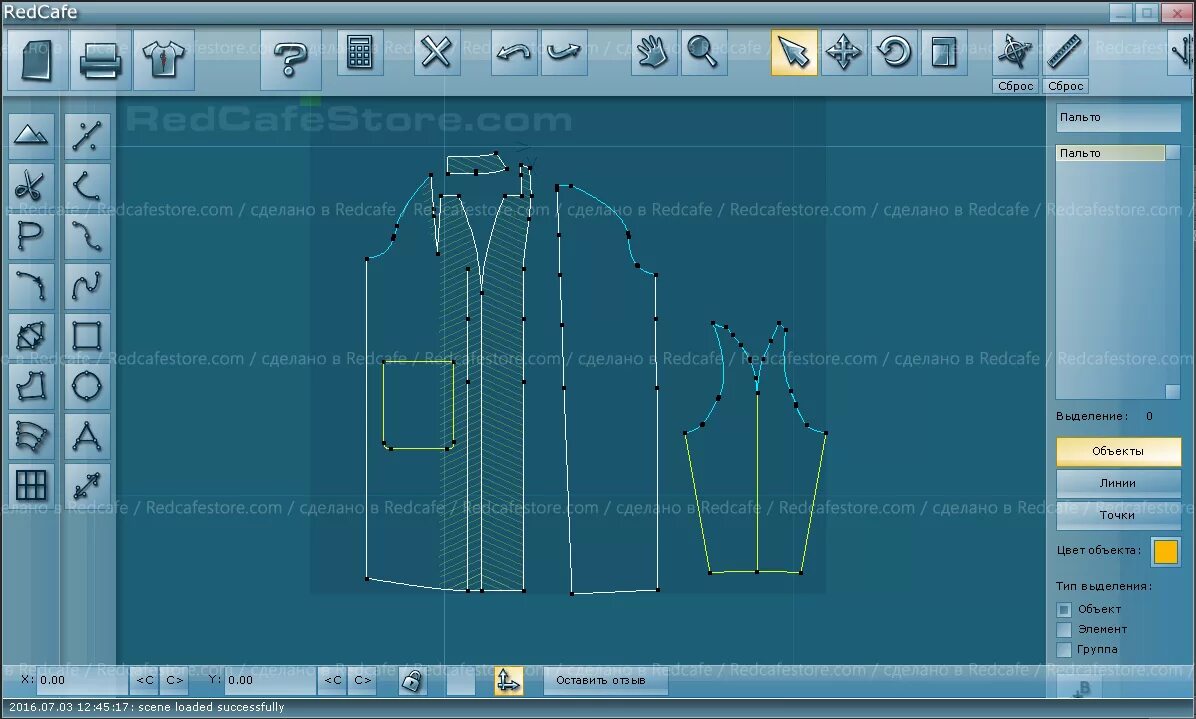Click the undo arrow
The height and width of the screenshot is (719, 1196).
(x=514, y=52)
